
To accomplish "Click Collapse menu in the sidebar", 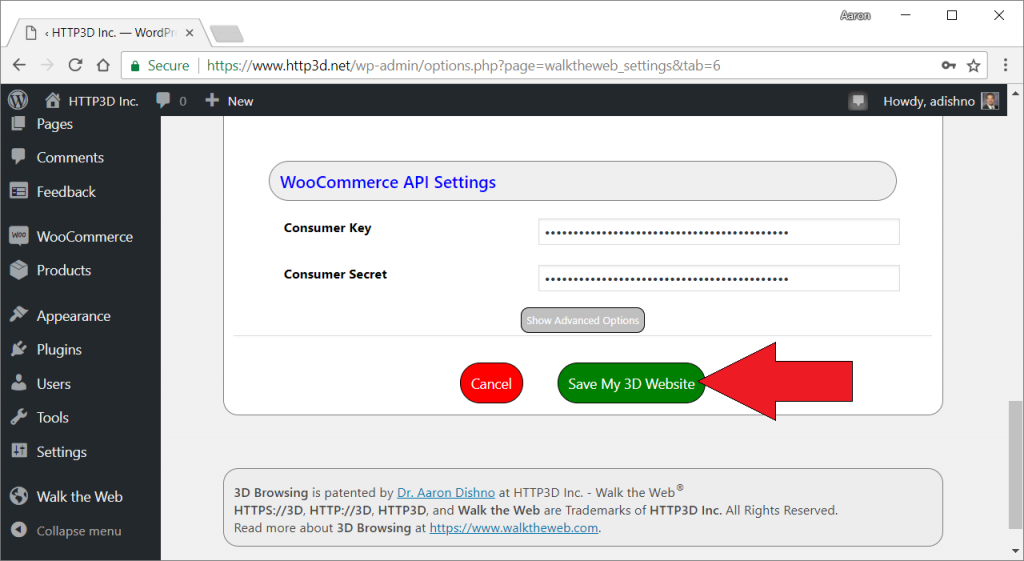I will coord(80,531).
